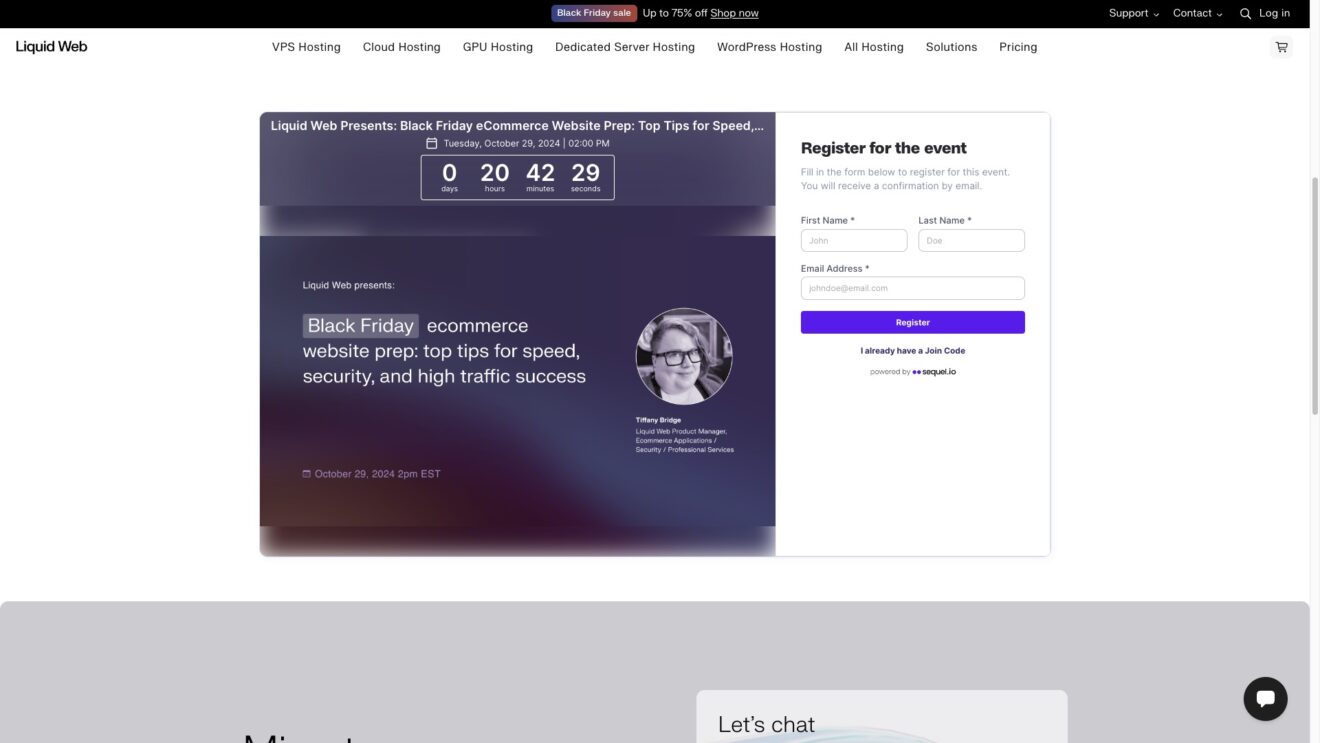Image resolution: width=1320 pixels, height=743 pixels.
Task: Click Tiffany Bridge's speaker photo
Action: [x=684, y=356]
